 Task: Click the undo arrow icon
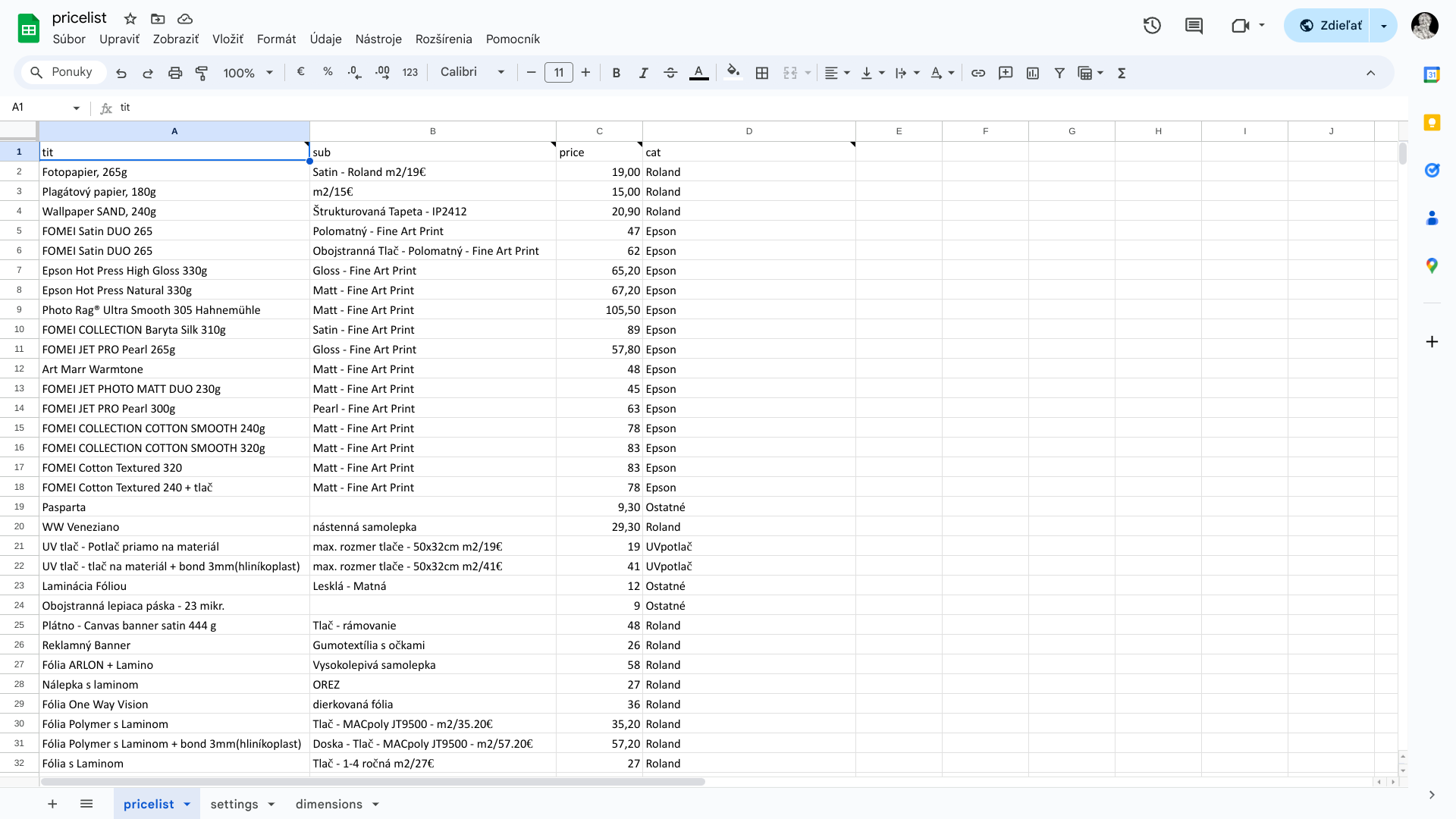coord(121,73)
